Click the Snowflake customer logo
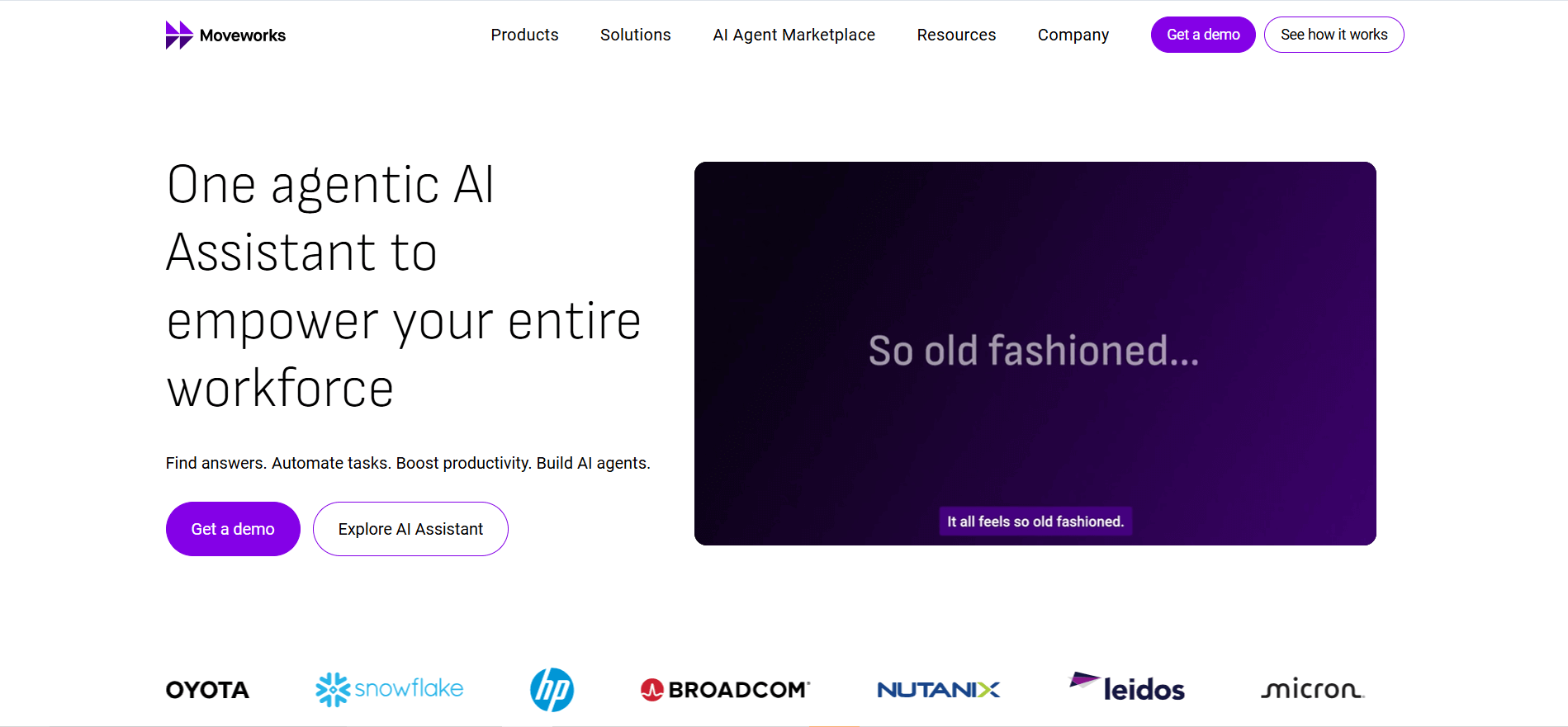1568x727 pixels. pyautogui.click(x=390, y=689)
